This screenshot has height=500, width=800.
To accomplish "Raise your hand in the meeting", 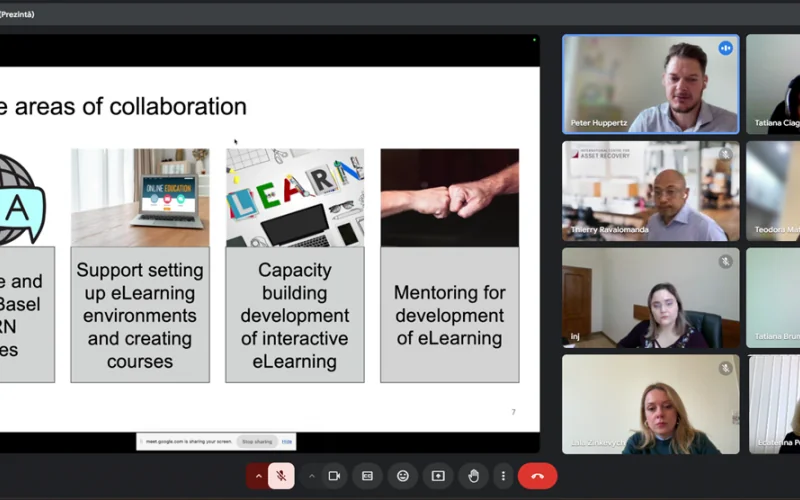I will [473, 476].
